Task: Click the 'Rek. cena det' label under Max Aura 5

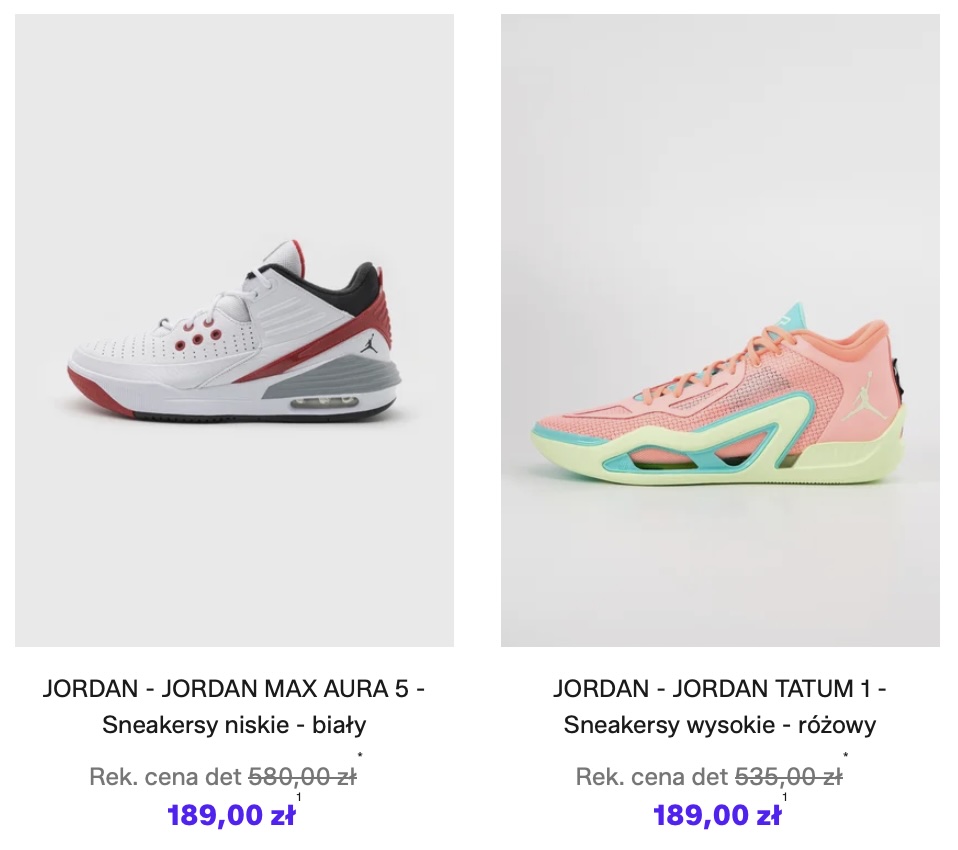Action: pyautogui.click(x=166, y=777)
